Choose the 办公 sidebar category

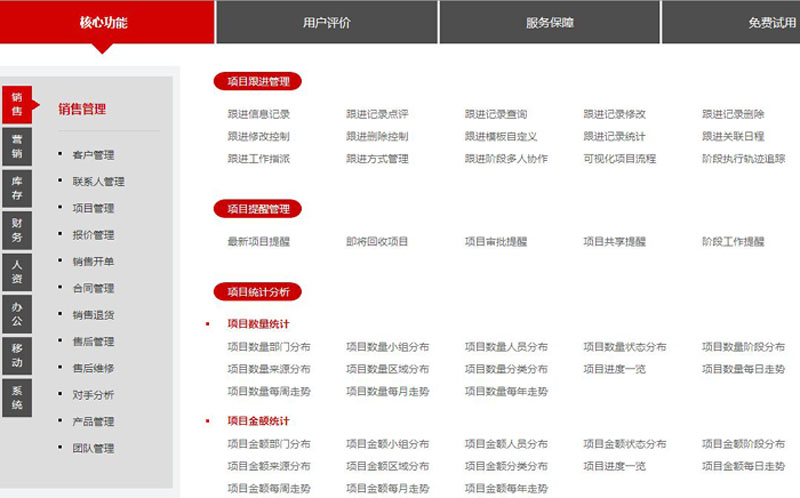point(17,314)
